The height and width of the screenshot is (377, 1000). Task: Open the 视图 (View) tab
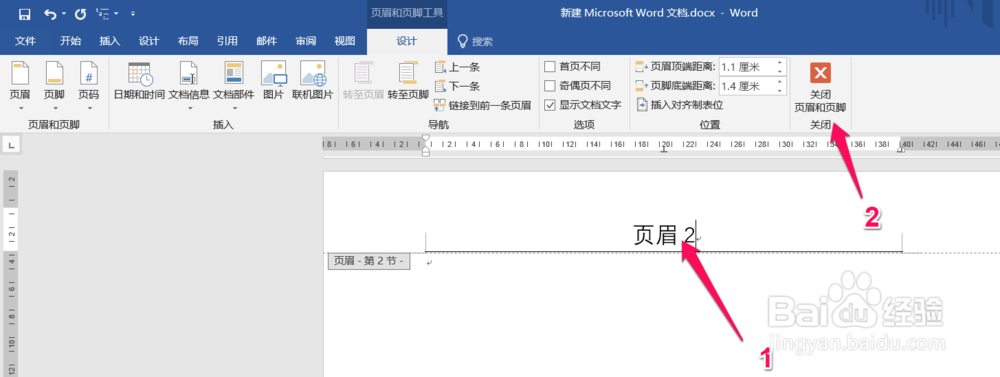point(344,41)
